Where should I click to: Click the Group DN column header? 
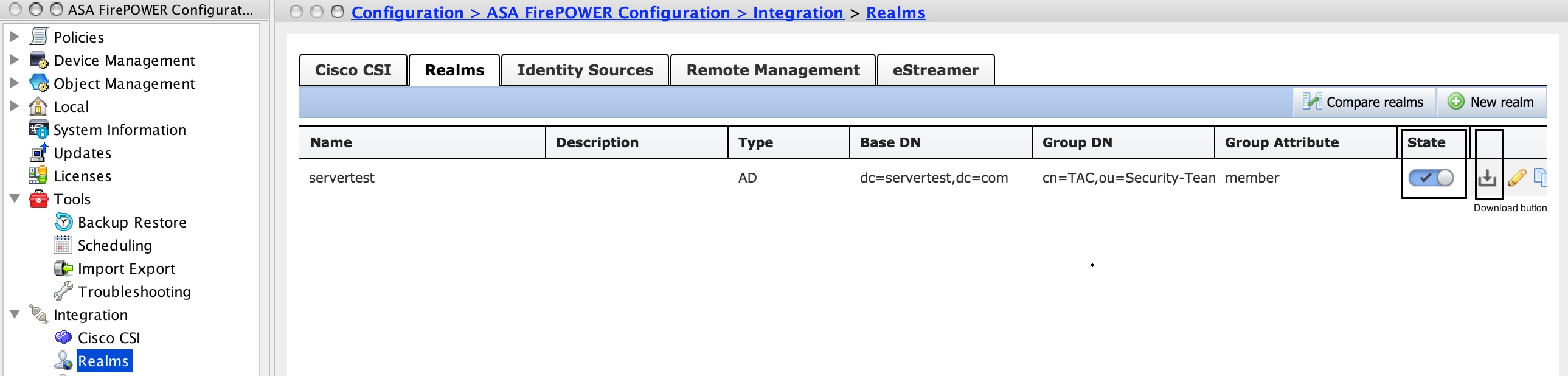click(x=1123, y=142)
